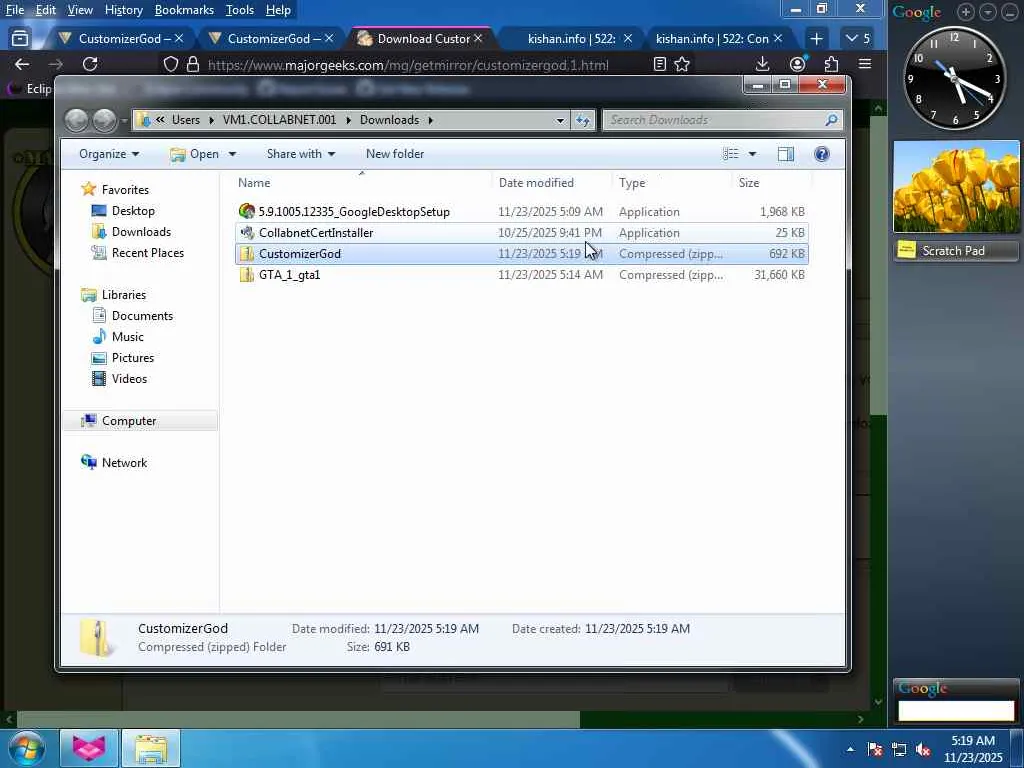Viewport: 1024px width, 768px height.
Task: Click the Google gadget search box
Action: 956,711
